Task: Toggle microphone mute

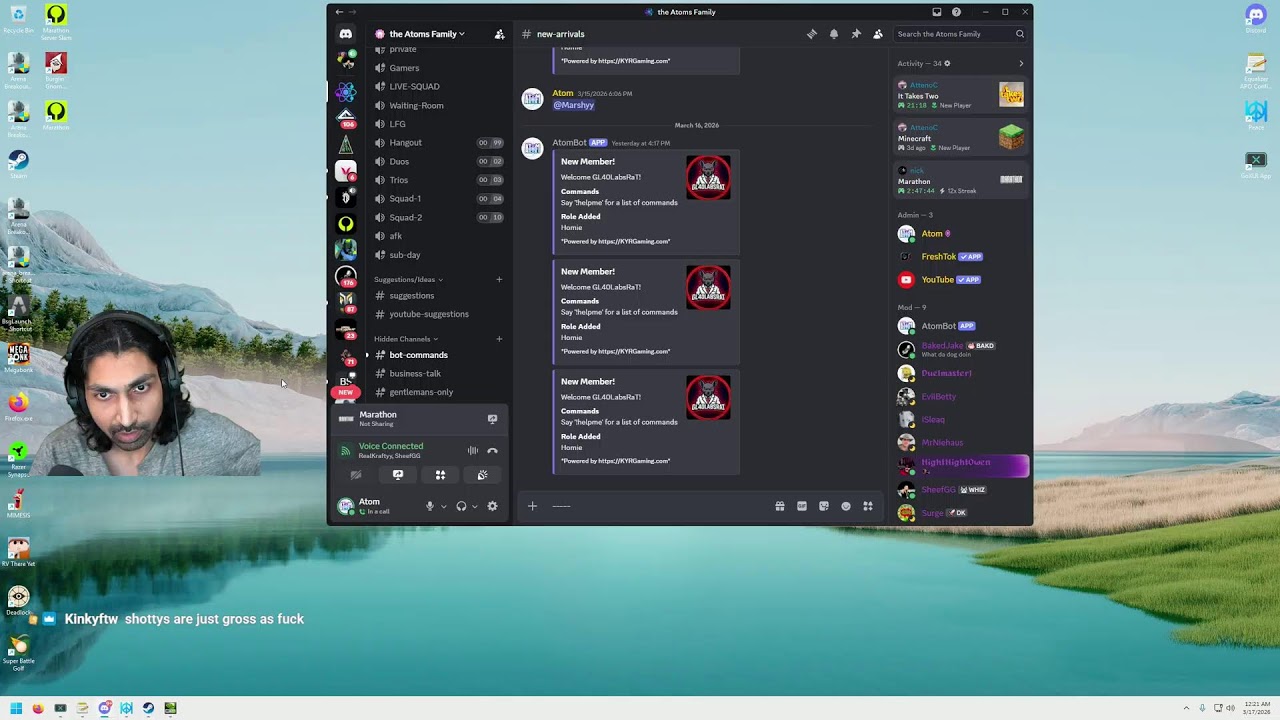Action: pyautogui.click(x=430, y=506)
